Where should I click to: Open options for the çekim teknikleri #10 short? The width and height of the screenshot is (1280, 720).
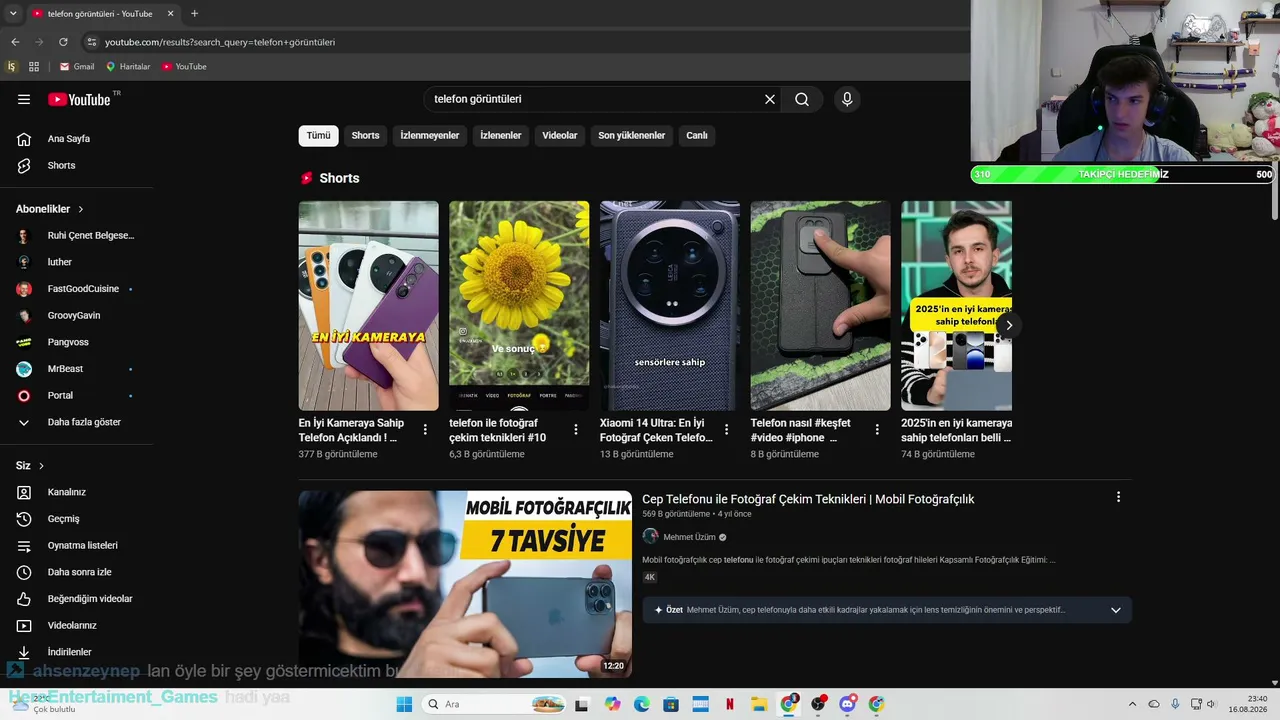(x=576, y=429)
